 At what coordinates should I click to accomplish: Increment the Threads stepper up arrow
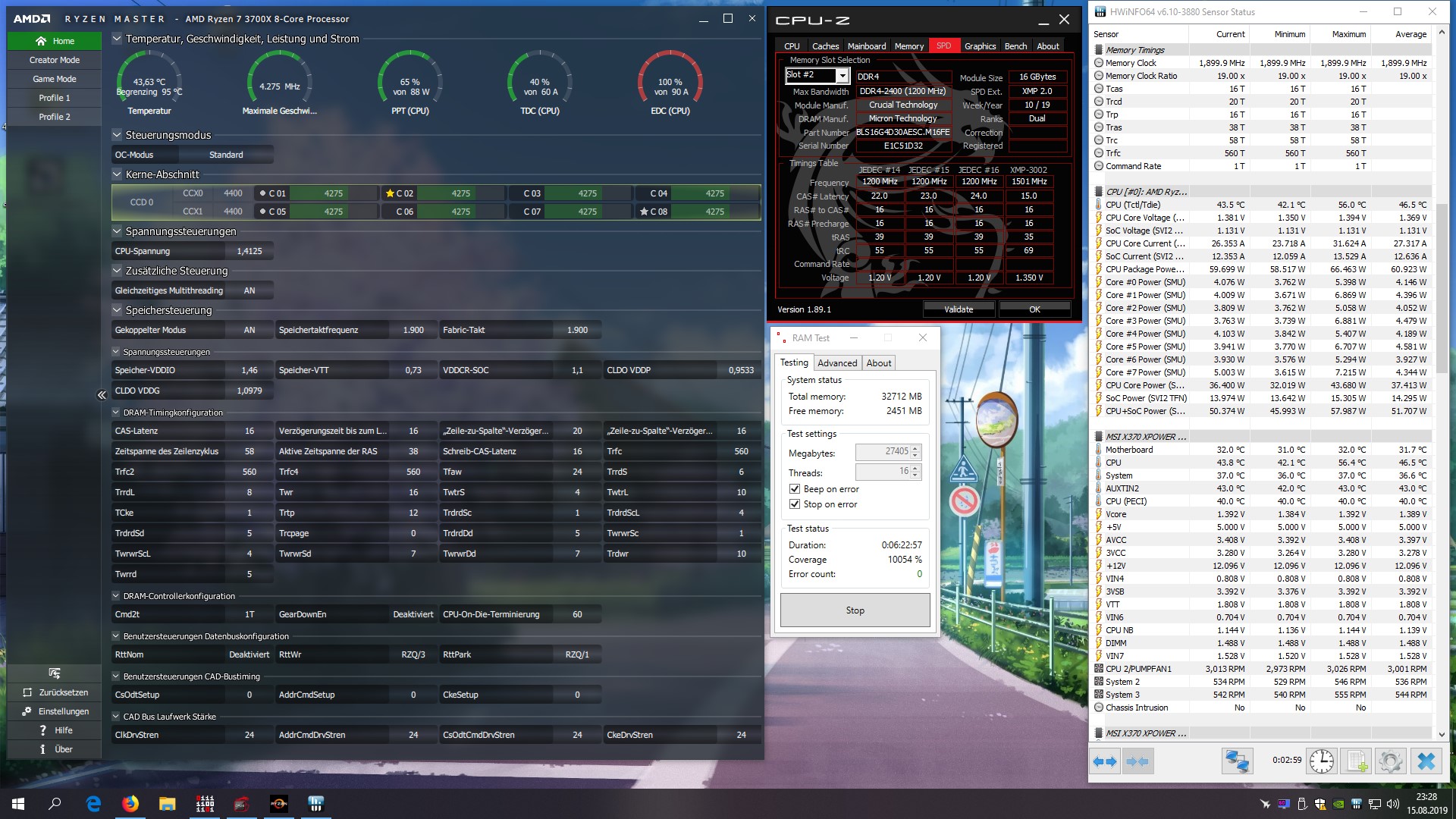915,468
